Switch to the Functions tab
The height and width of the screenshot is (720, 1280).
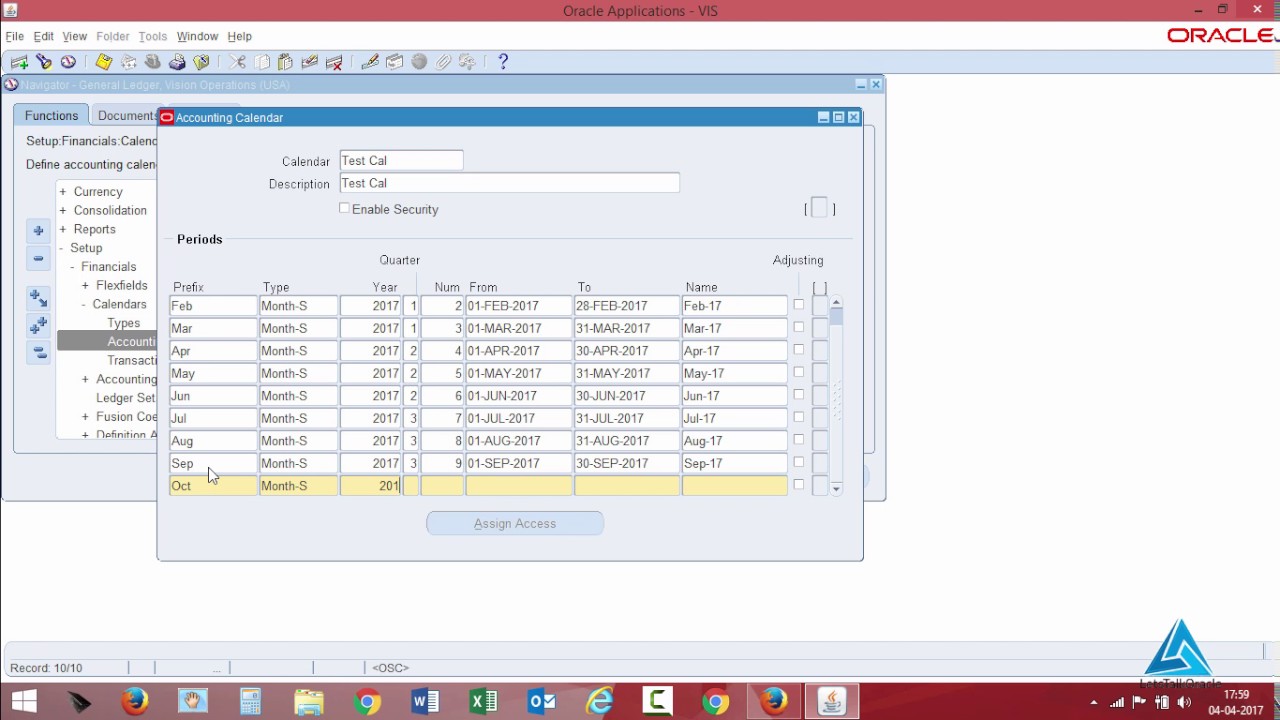click(x=51, y=115)
